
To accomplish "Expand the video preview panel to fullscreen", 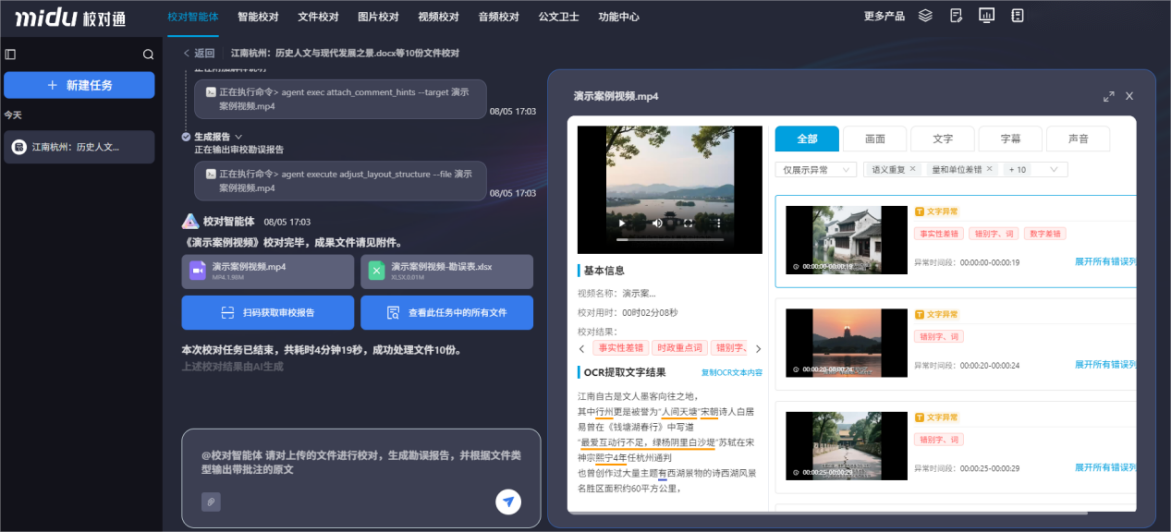I will [x=1108, y=96].
